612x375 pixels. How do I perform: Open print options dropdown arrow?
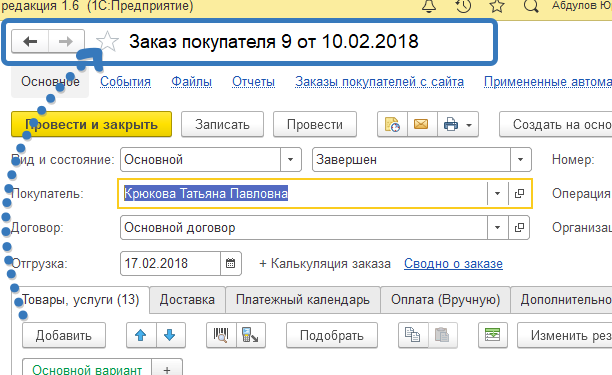pyautogui.click(x=469, y=125)
